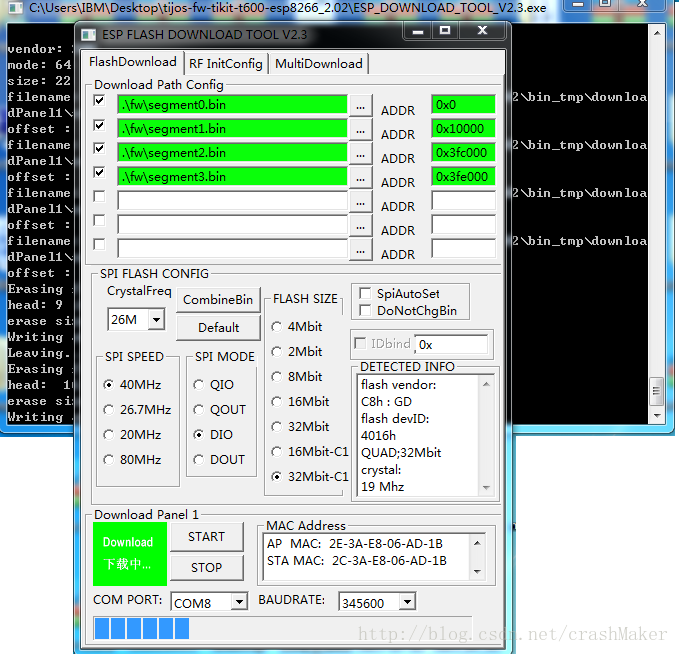Switch to the FlashDownload tab
Viewport: 679px width, 654px height.
[x=133, y=62]
